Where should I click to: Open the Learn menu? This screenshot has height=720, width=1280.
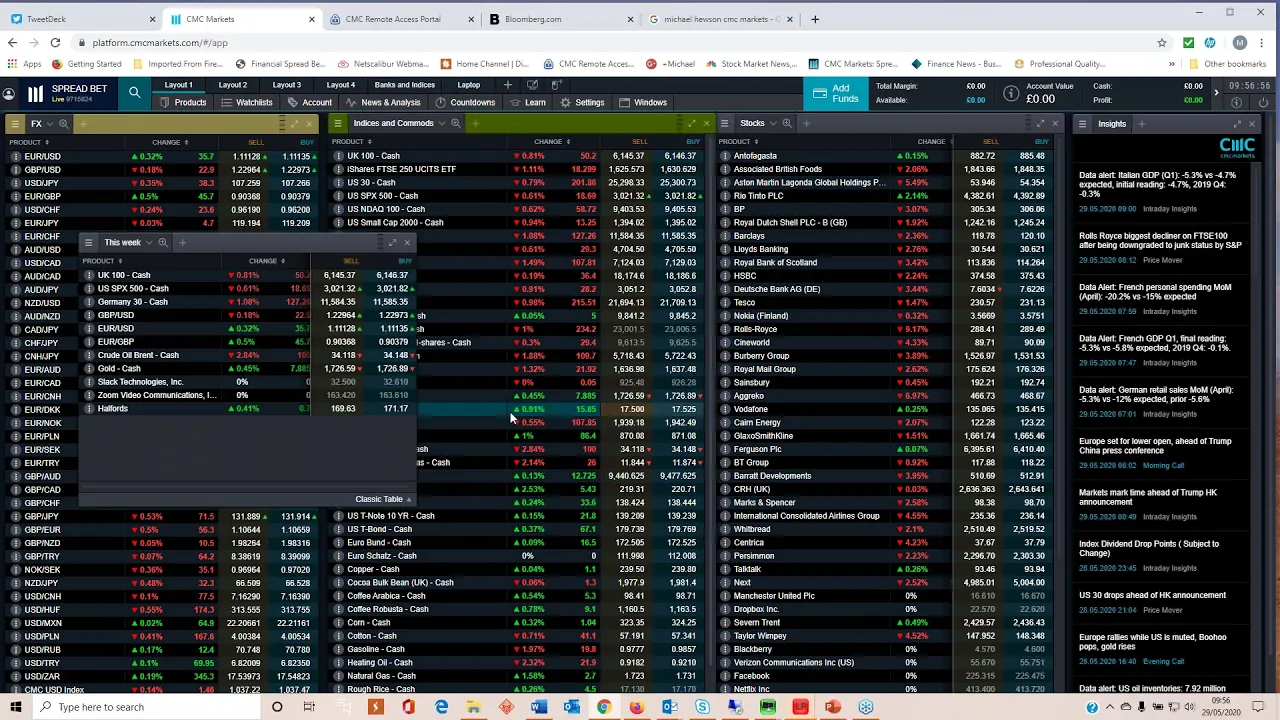pos(528,102)
